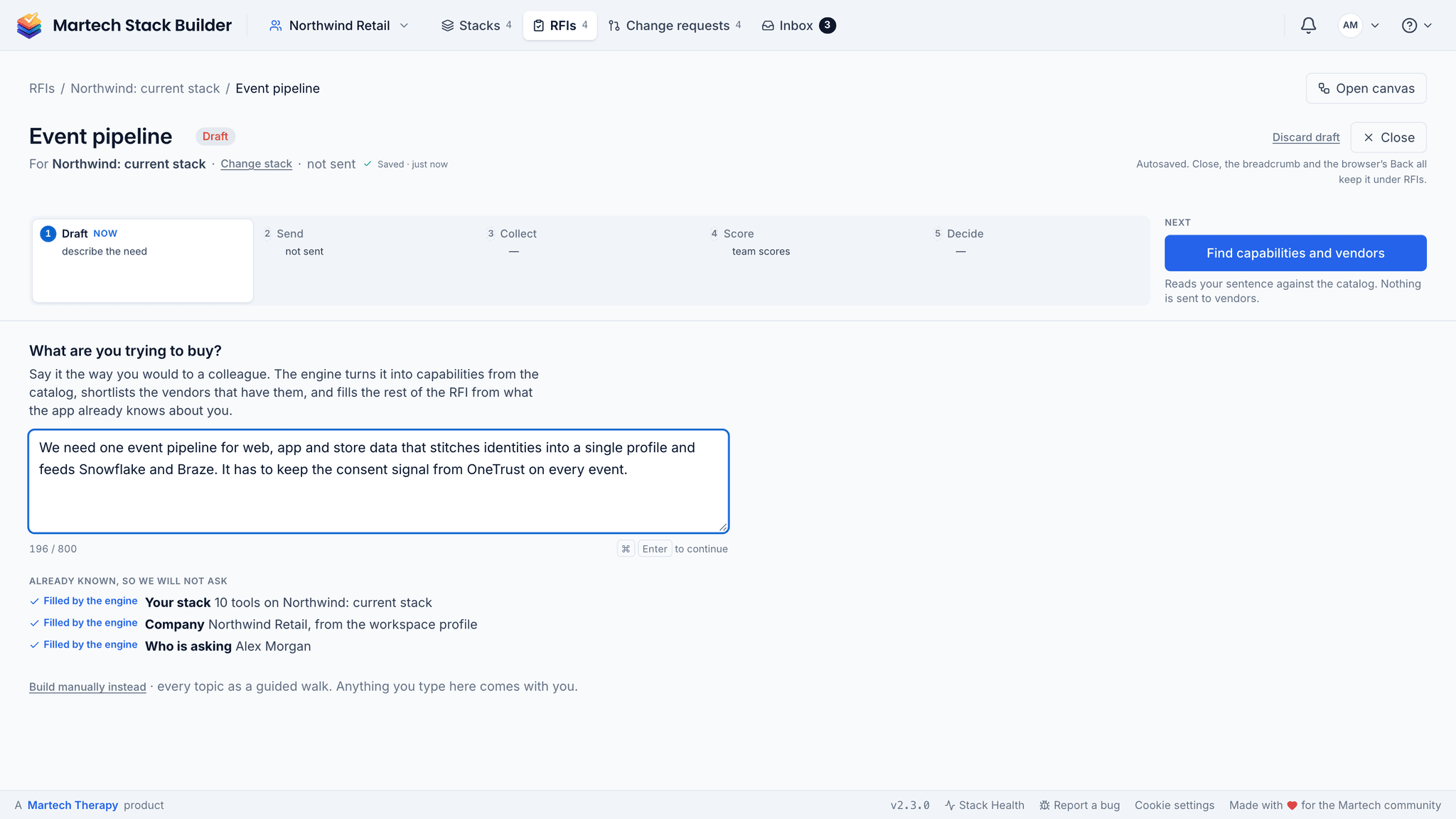Click the 'Company Northwind Retail' row
The image size is (1456, 819).
point(253,624)
